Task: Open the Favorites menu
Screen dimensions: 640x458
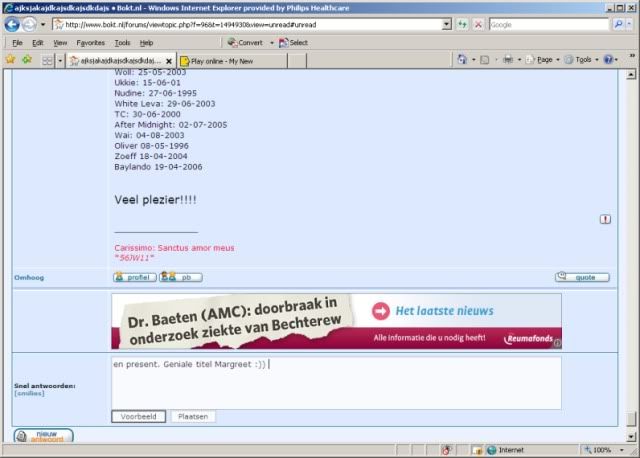Action: pos(90,42)
